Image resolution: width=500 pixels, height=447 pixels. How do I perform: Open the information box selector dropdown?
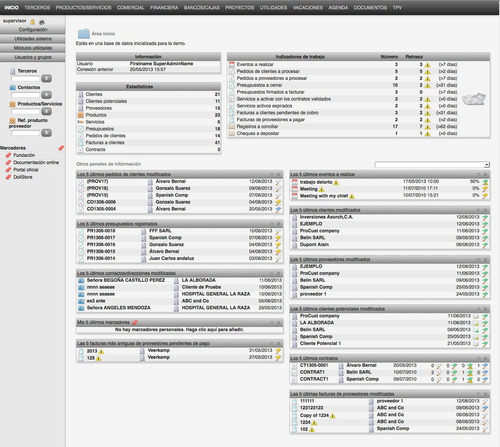(x=432, y=165)
